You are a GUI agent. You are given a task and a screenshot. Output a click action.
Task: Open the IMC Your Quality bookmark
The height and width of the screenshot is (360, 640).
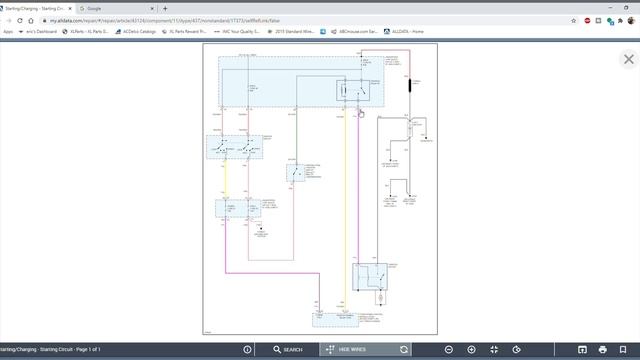tap(237, 31)
